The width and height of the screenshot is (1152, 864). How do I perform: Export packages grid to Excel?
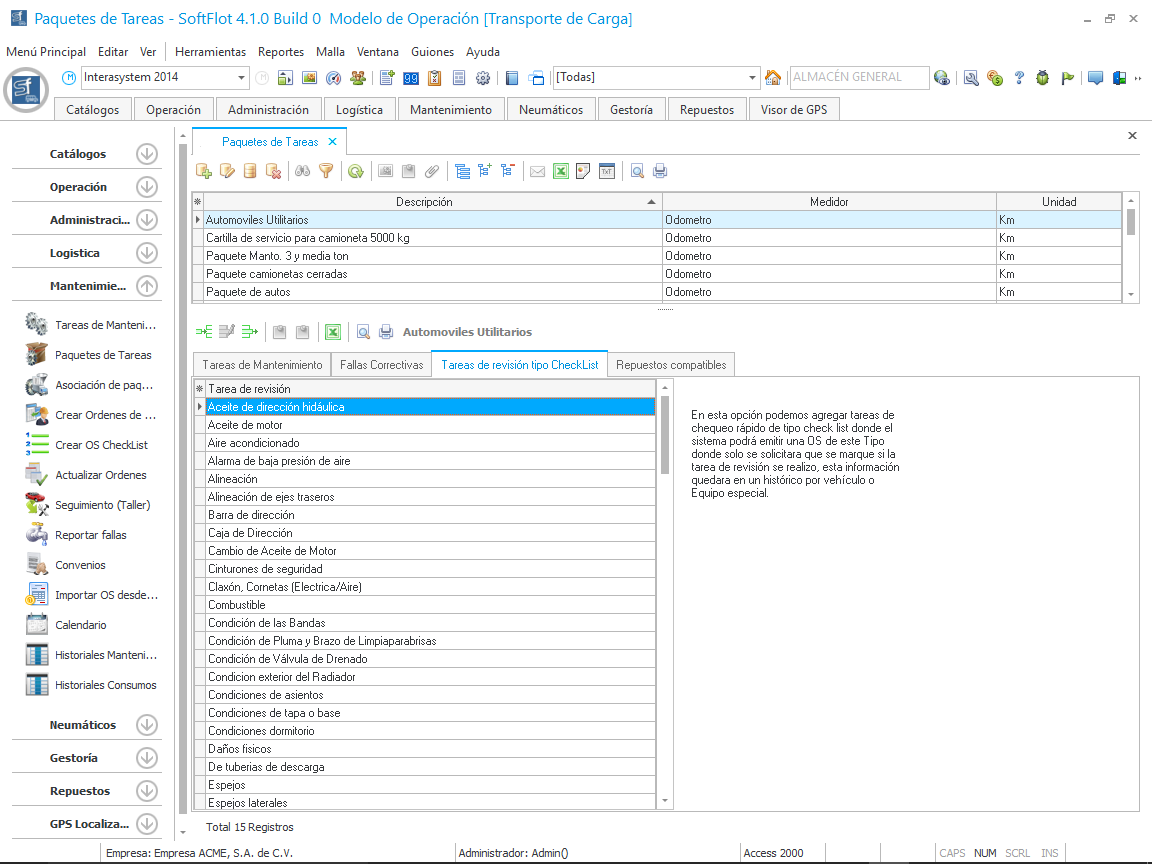(561, 171)
